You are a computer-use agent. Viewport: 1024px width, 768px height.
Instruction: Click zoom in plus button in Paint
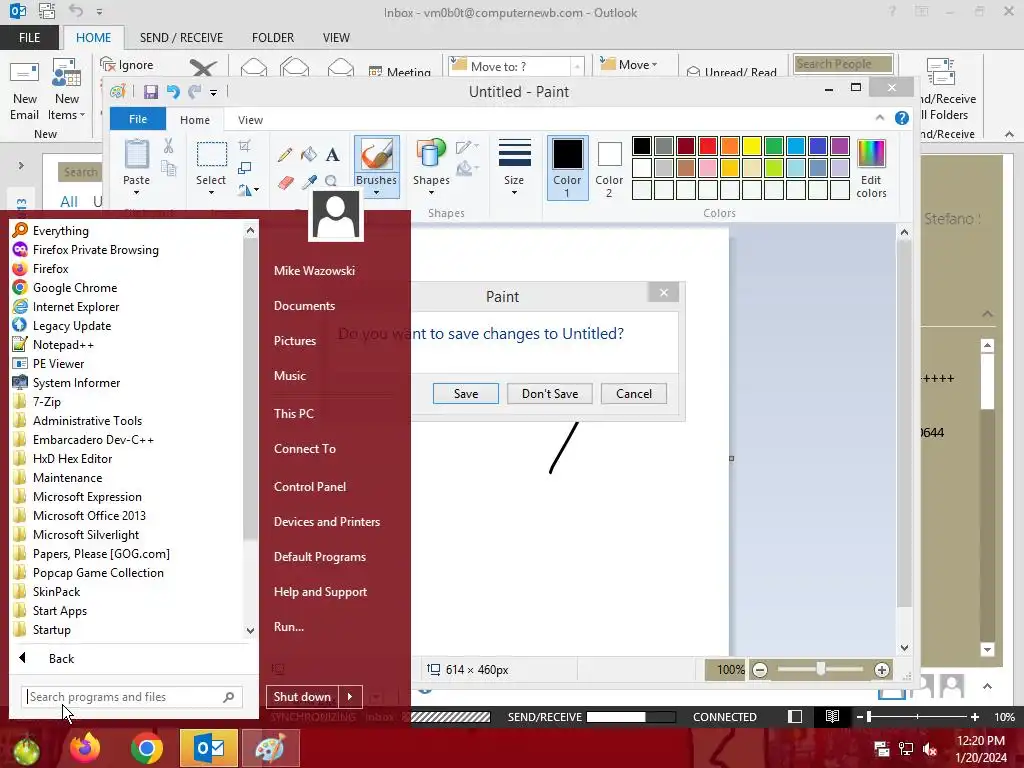pyautogui.click(x=882, y=670)
